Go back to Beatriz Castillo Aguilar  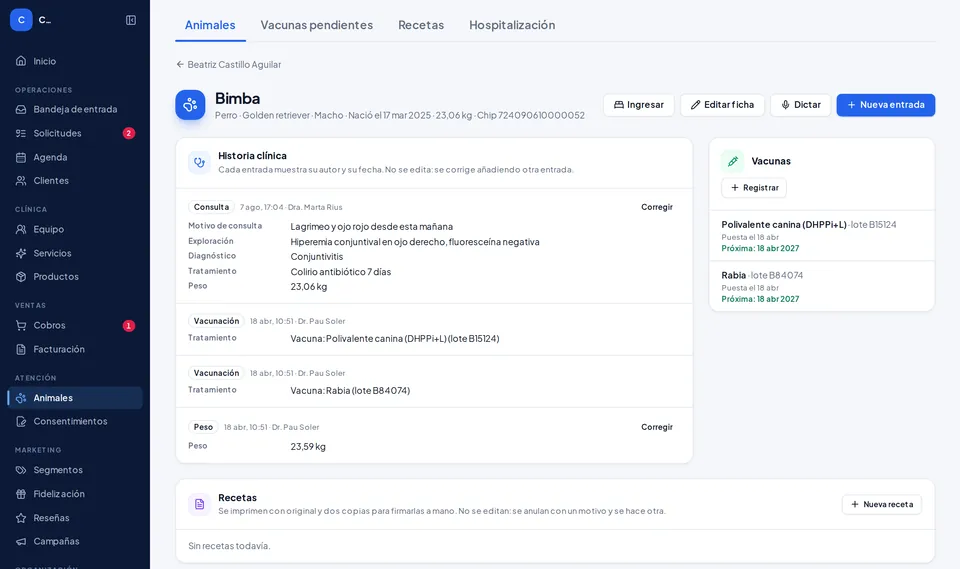click(x=228, y=64)
